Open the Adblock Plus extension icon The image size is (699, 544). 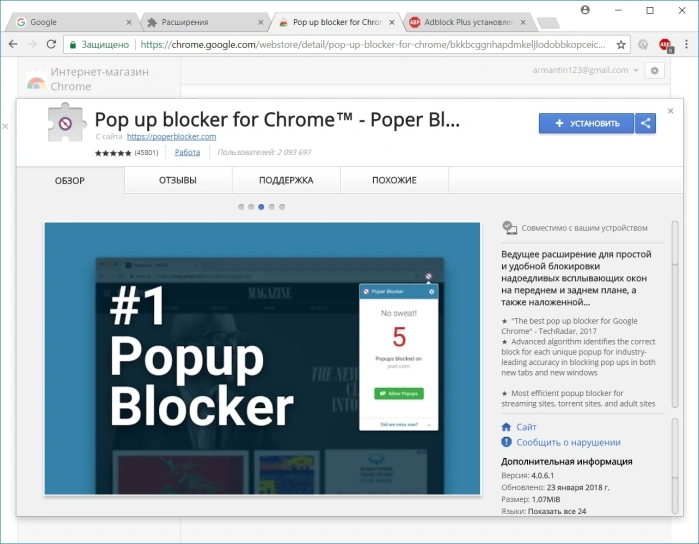pyautogui.click(x=666, y=45)
